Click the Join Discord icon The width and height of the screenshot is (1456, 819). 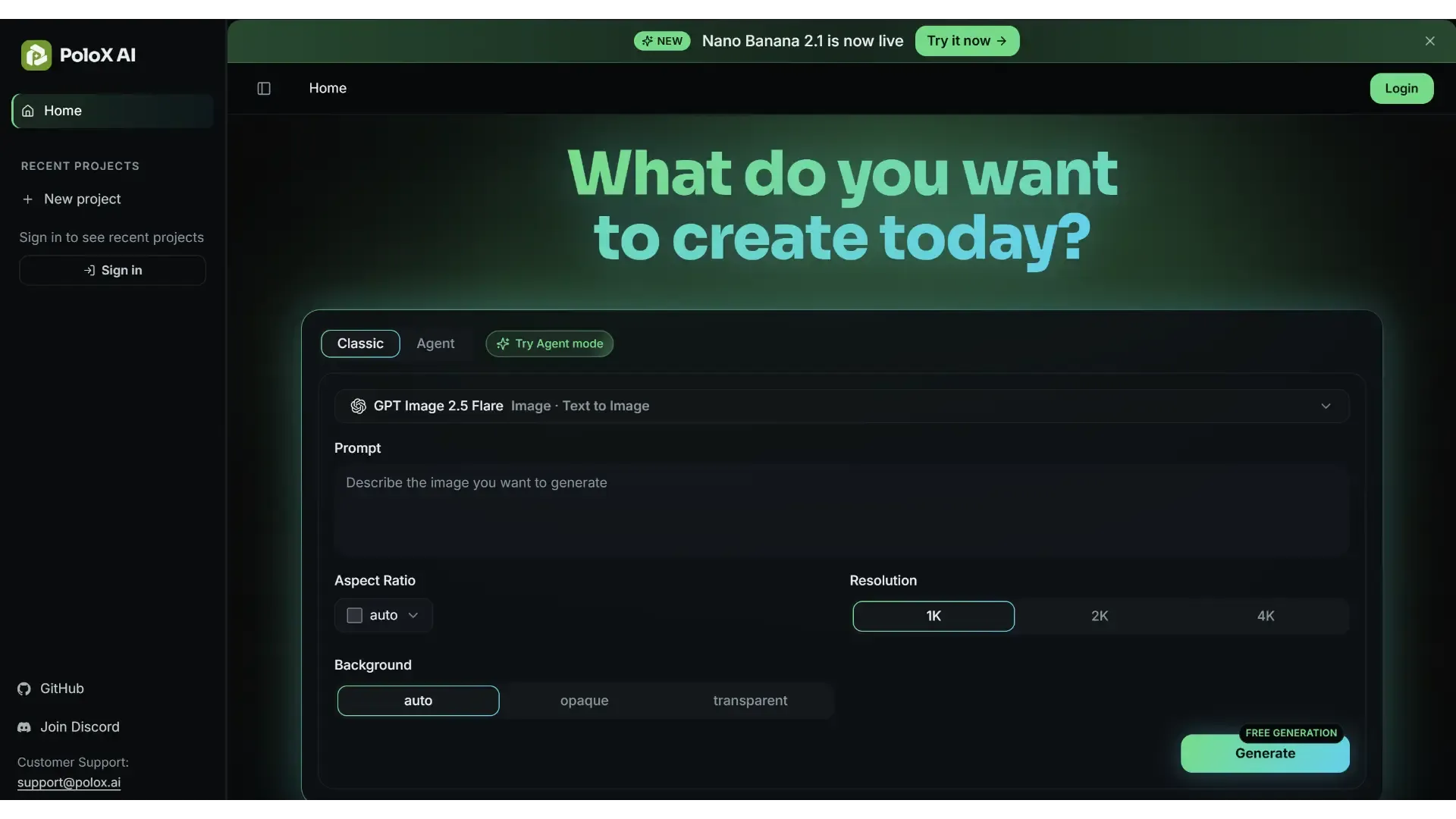click(24, 727)
